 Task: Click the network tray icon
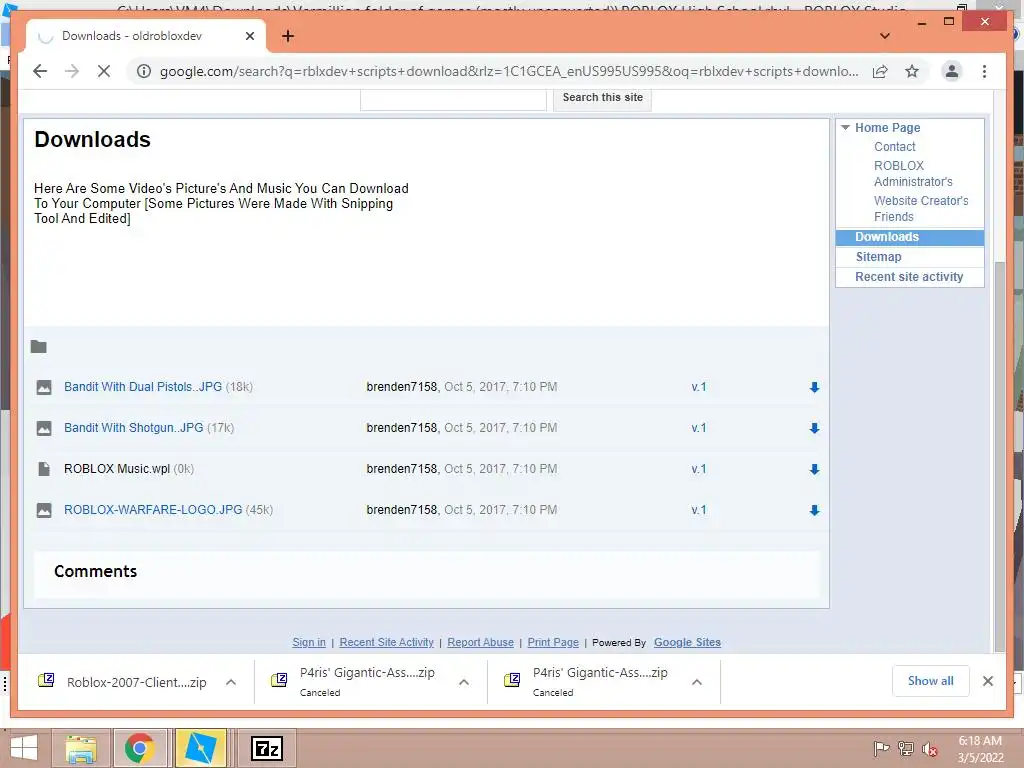(x=906, y=749)
